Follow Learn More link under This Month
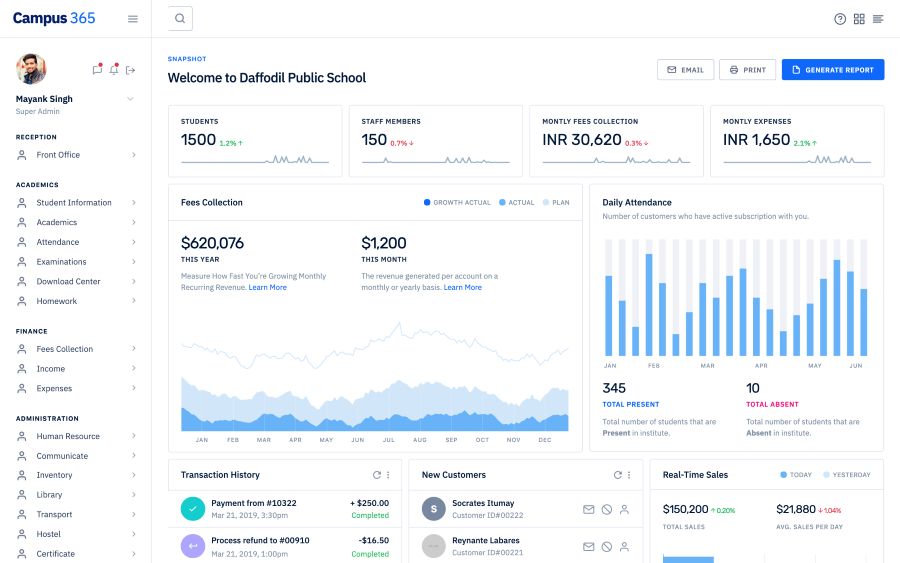Screen dimensions: 900x563 coord(463,288)
